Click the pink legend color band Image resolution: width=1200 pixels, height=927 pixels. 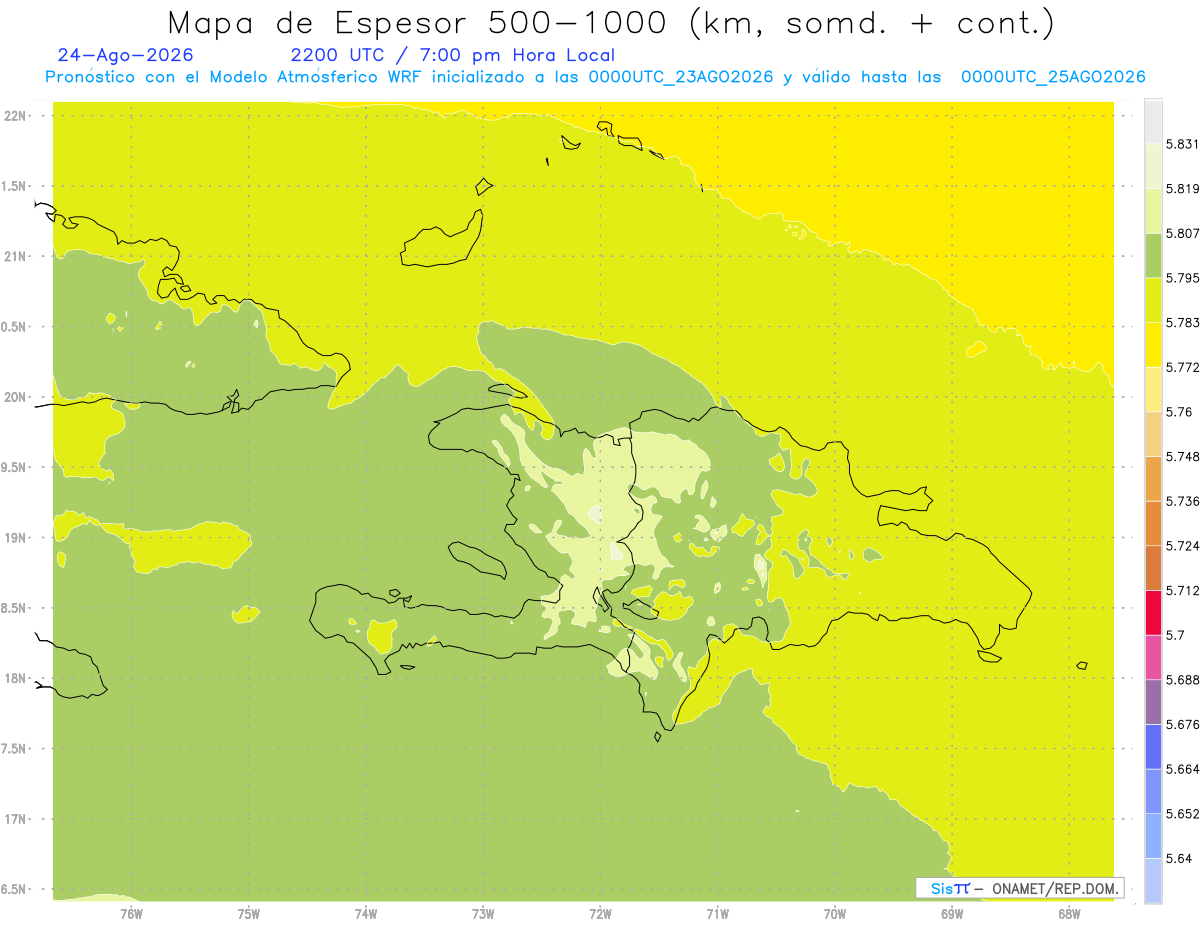pos(1153,657)
